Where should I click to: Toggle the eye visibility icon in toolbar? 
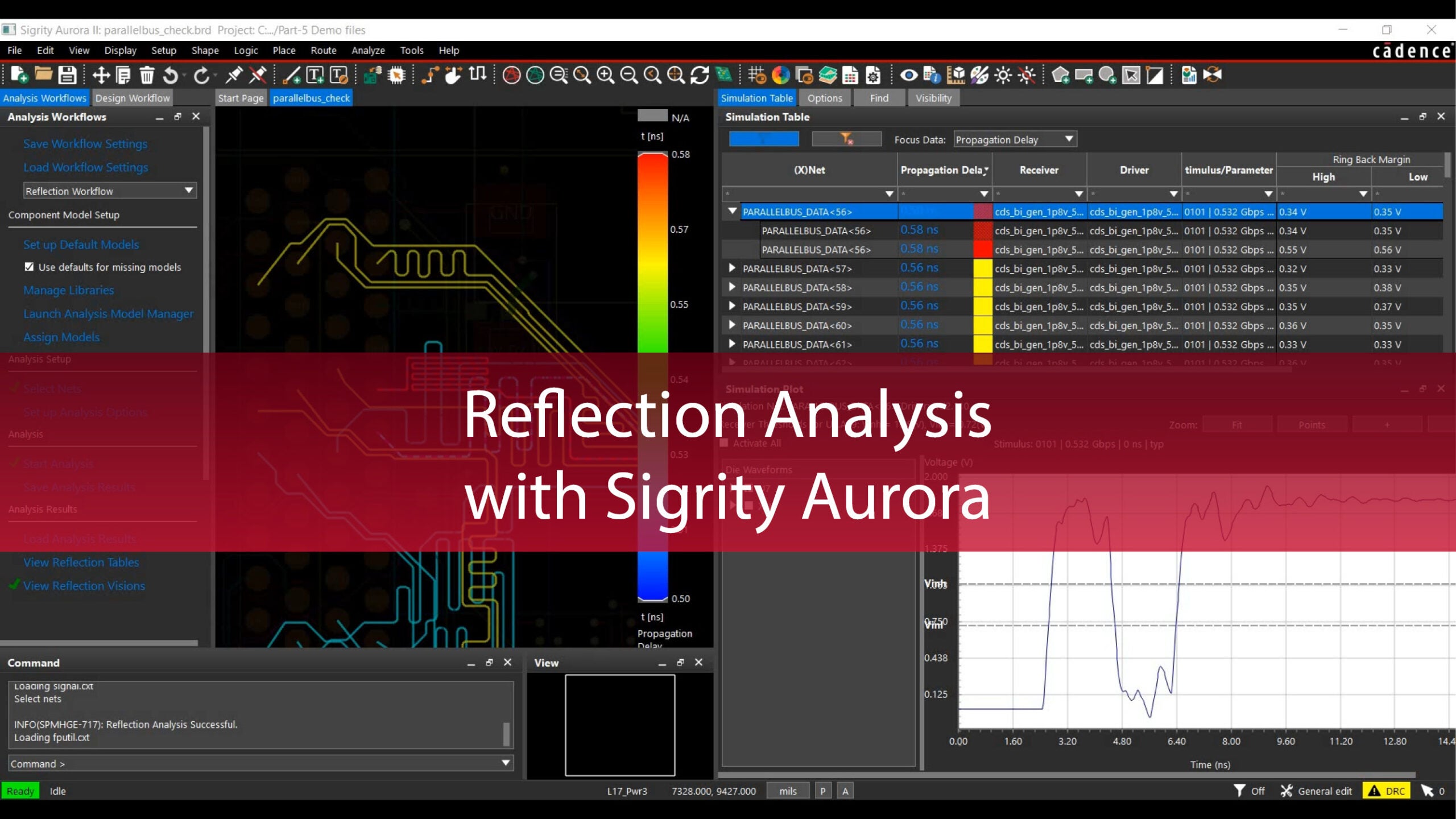tap(908, 75)
